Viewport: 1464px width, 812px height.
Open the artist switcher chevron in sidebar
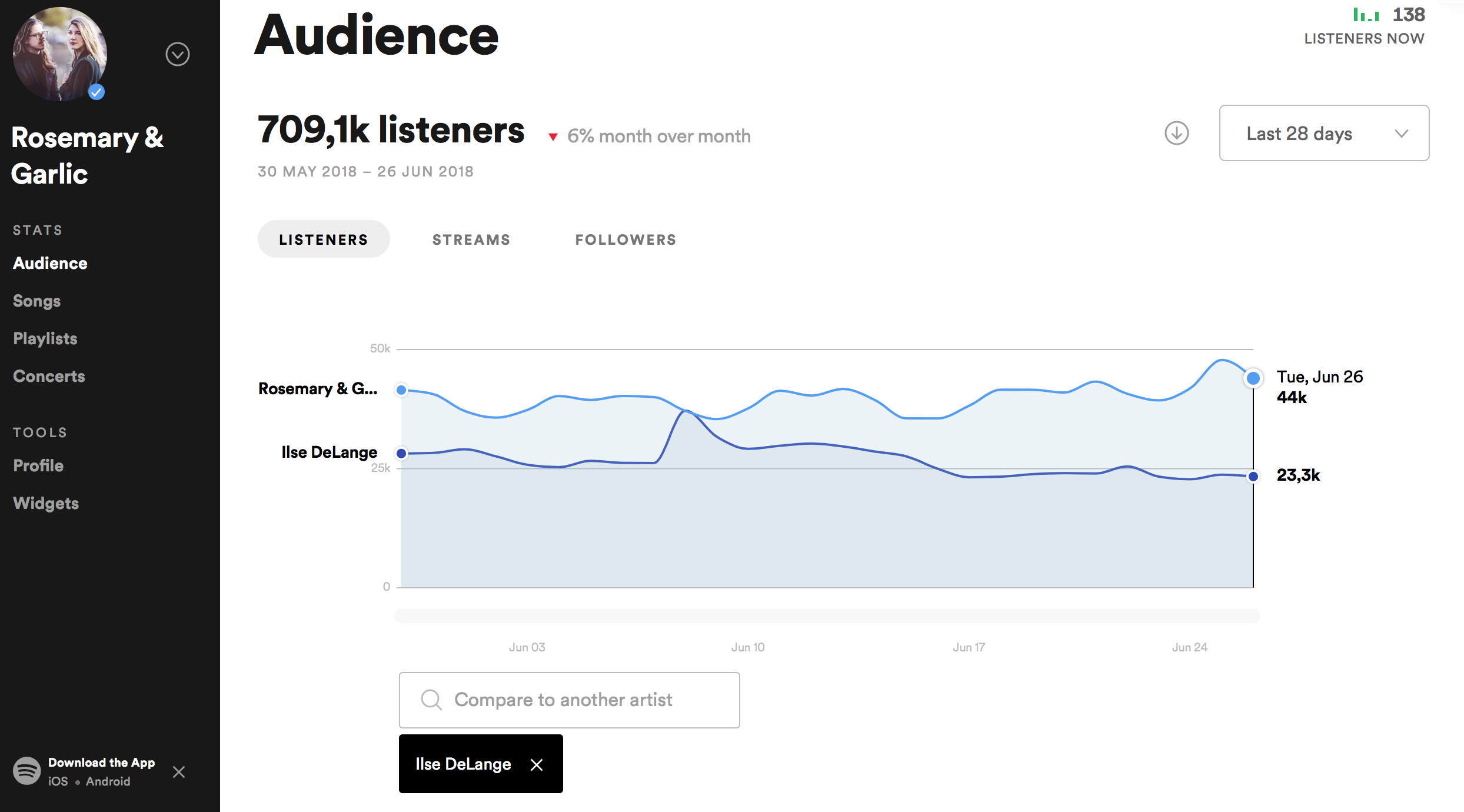pos(177,54)
